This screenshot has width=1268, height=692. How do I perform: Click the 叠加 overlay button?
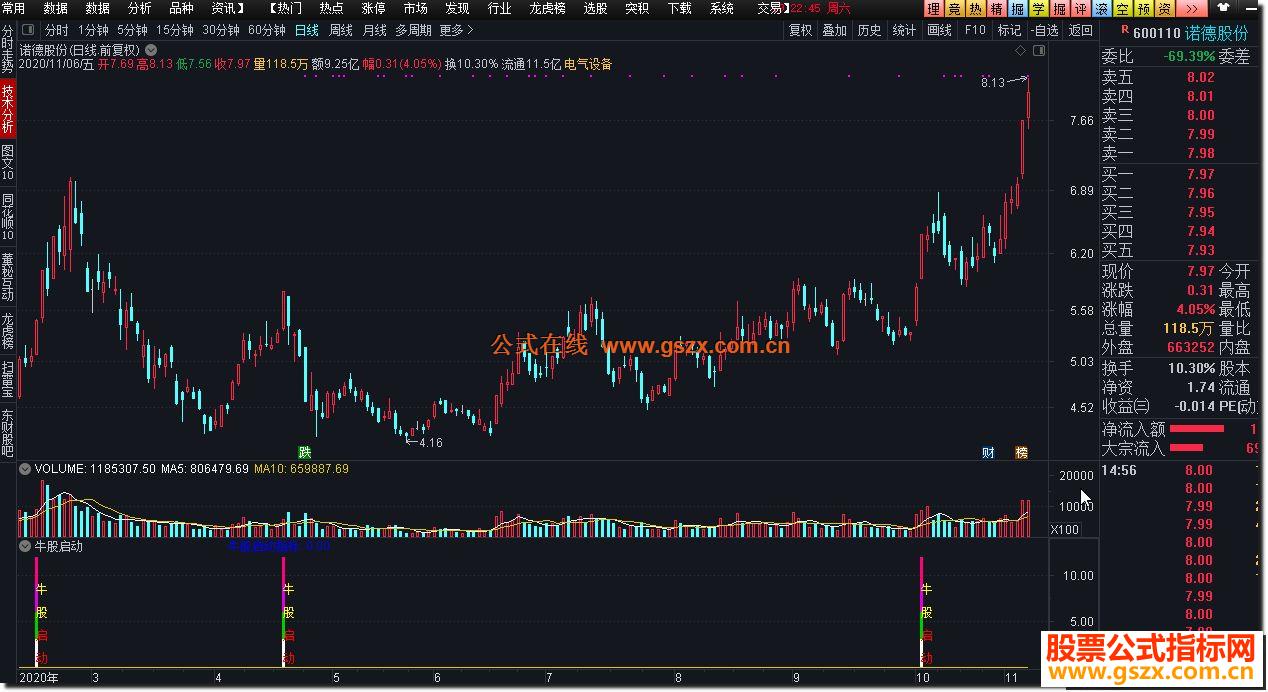click(834, 30)
